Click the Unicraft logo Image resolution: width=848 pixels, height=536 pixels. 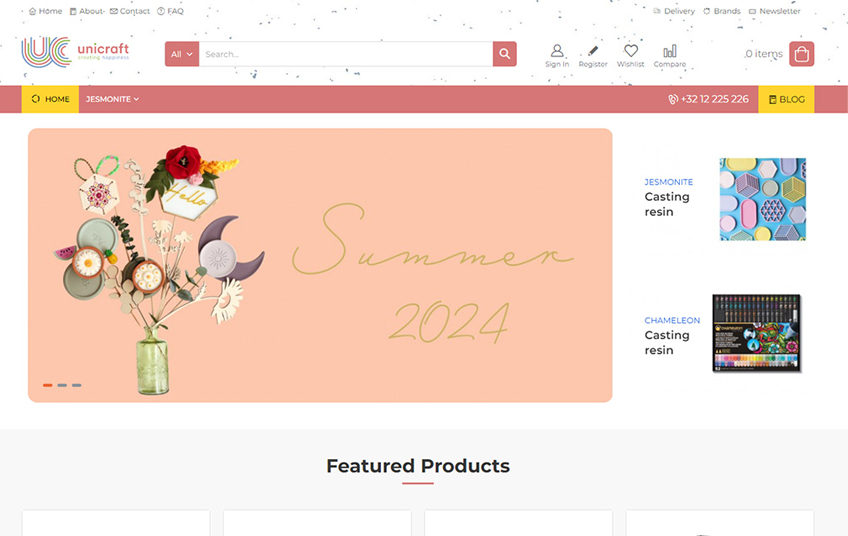pyautogui.click(x=75, y=52)
